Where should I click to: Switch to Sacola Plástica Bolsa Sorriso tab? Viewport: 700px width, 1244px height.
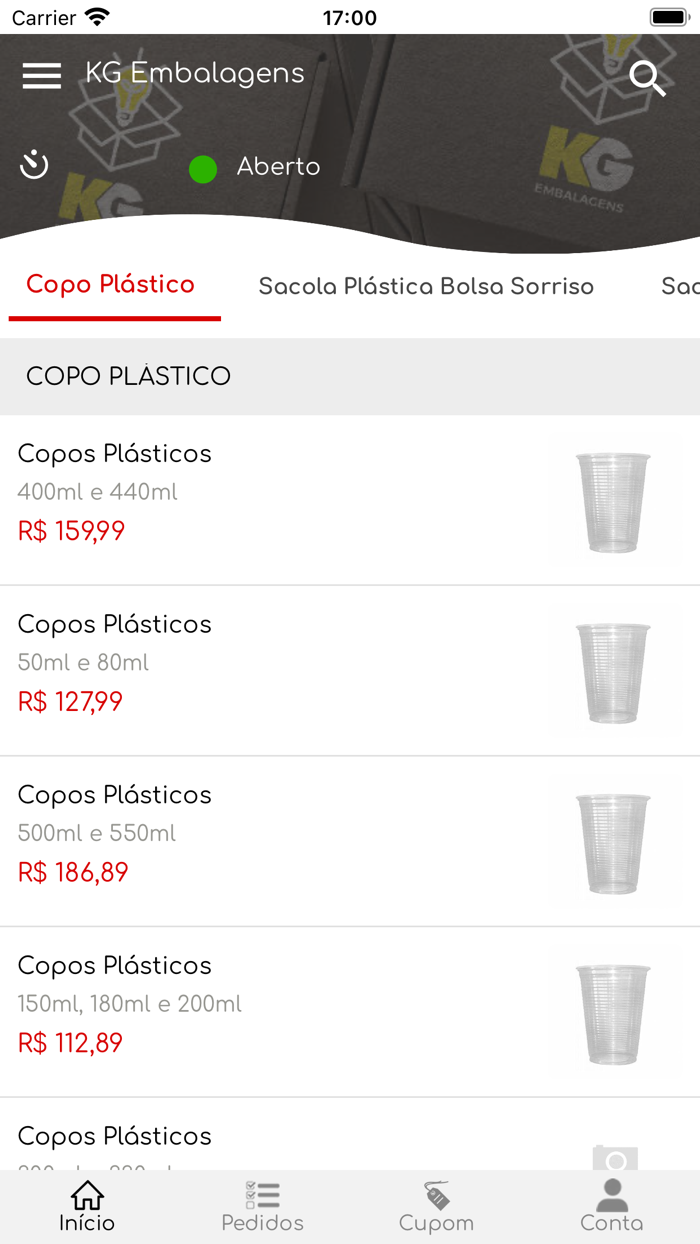(x=426, y=287)
